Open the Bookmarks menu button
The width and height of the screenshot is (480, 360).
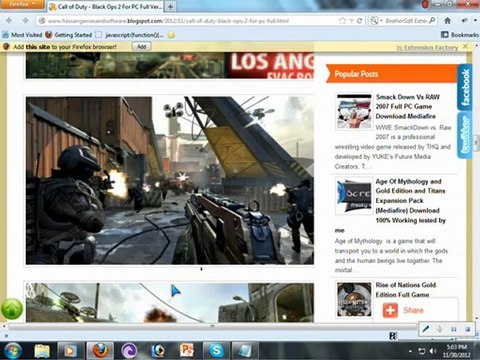point(460,35)
